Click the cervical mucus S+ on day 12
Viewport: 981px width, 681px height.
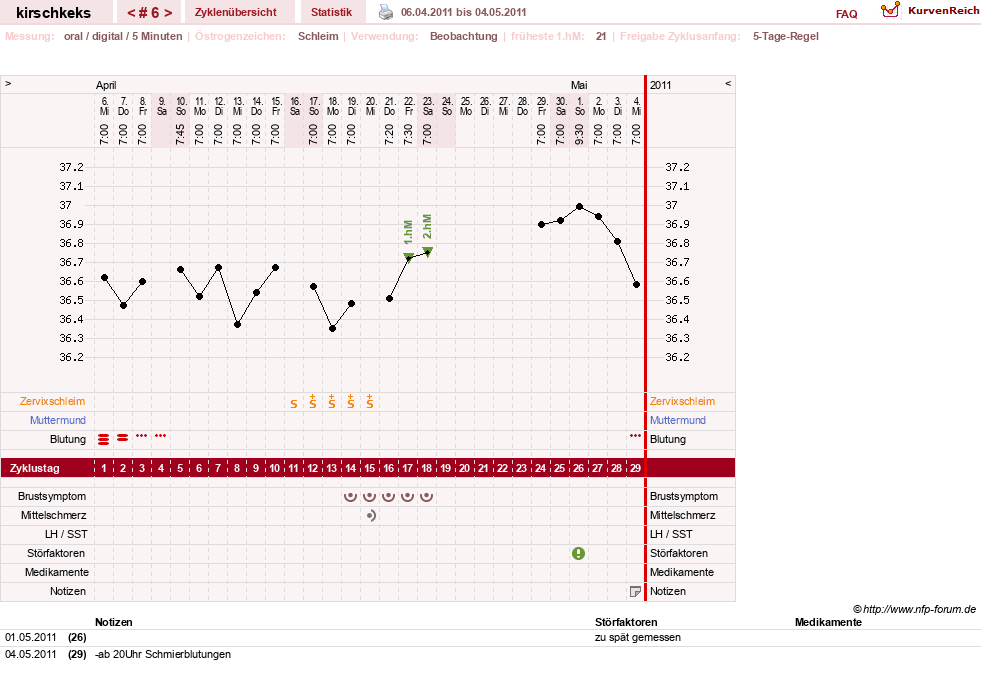pyautogui.click(x=312, y=401)
